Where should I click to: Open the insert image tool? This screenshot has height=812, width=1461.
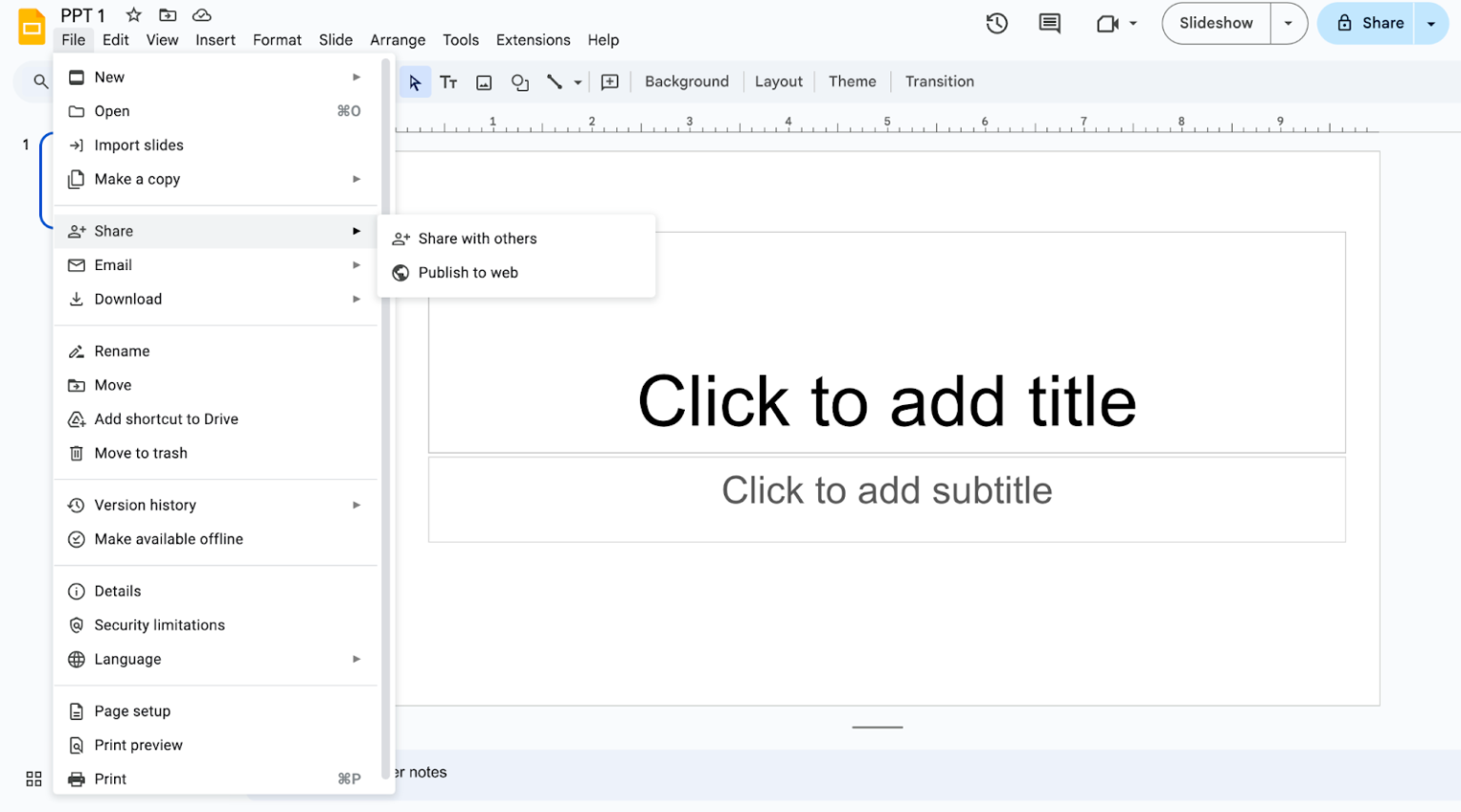pyautogui.click(x=483, y=82)
